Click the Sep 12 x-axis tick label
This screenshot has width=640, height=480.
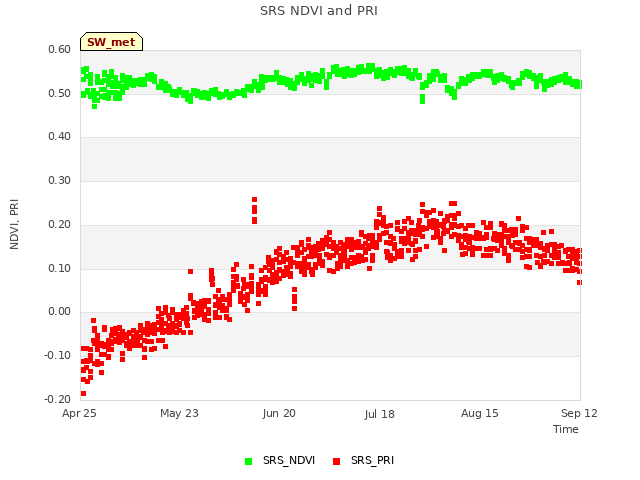(x=579, y=413)
